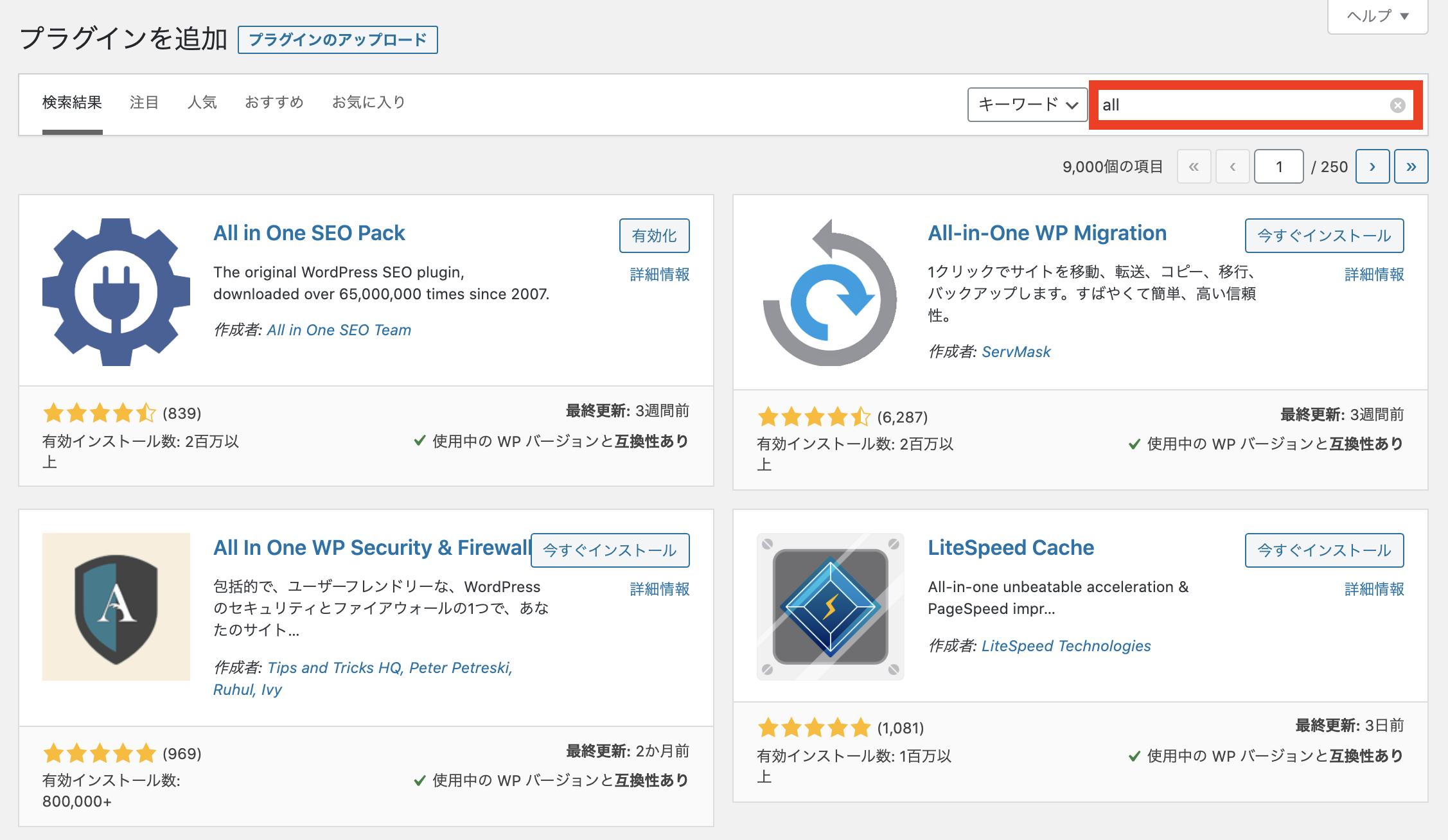Click the プラグインを追加 page heading
This screenshot has height=840, width=1448.
(123, 39)
